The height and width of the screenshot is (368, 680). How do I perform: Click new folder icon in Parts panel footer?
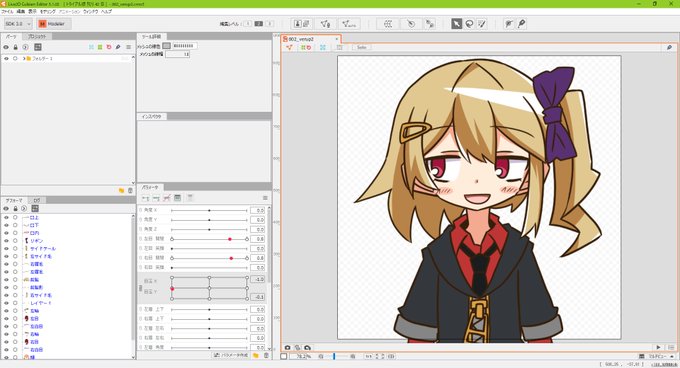121,190
